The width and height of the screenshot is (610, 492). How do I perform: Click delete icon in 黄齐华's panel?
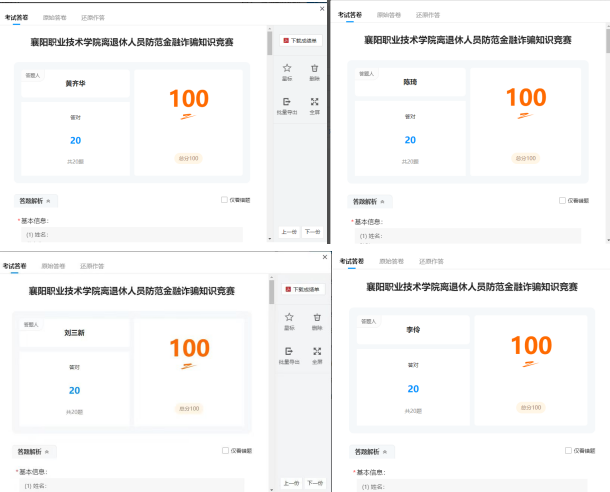pos(315,69)
